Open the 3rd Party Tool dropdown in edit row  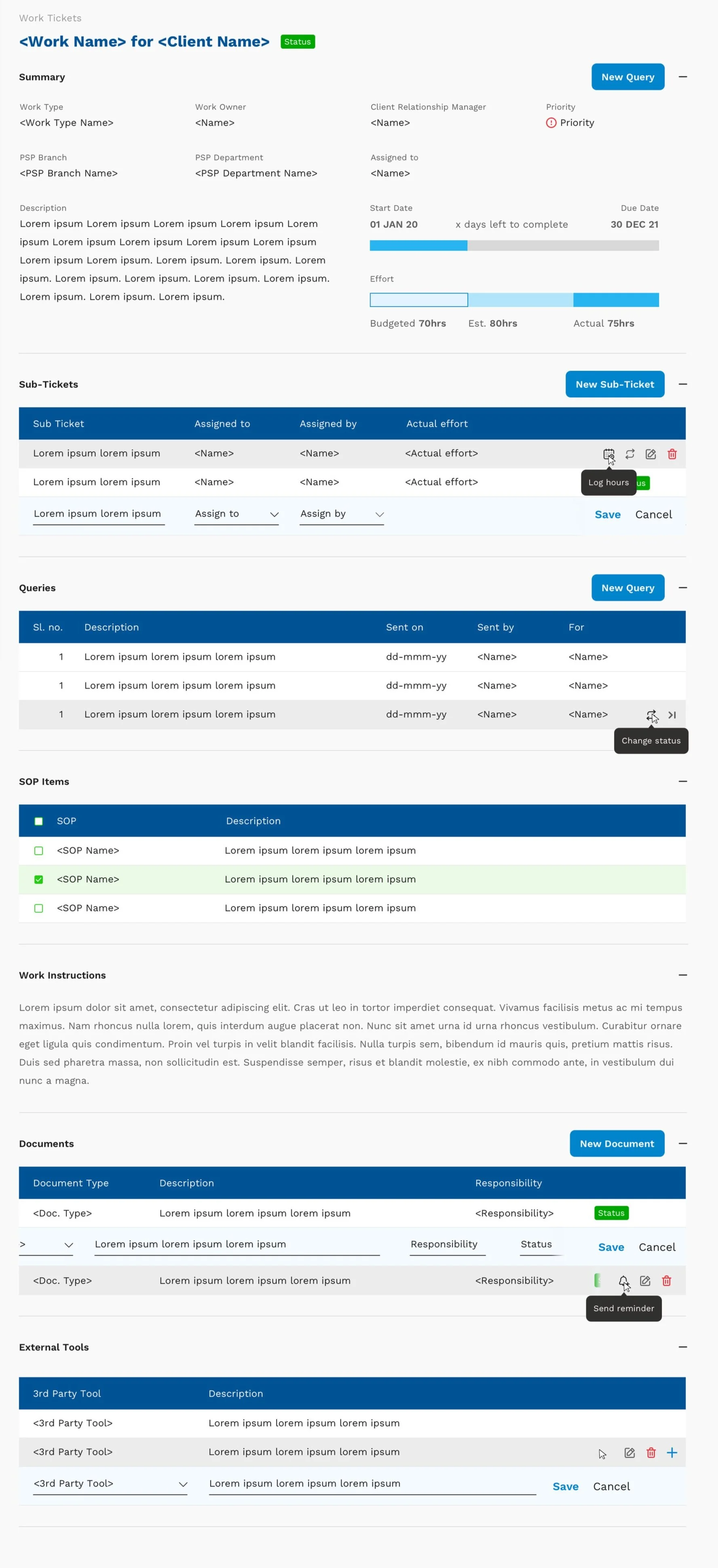110,1484
